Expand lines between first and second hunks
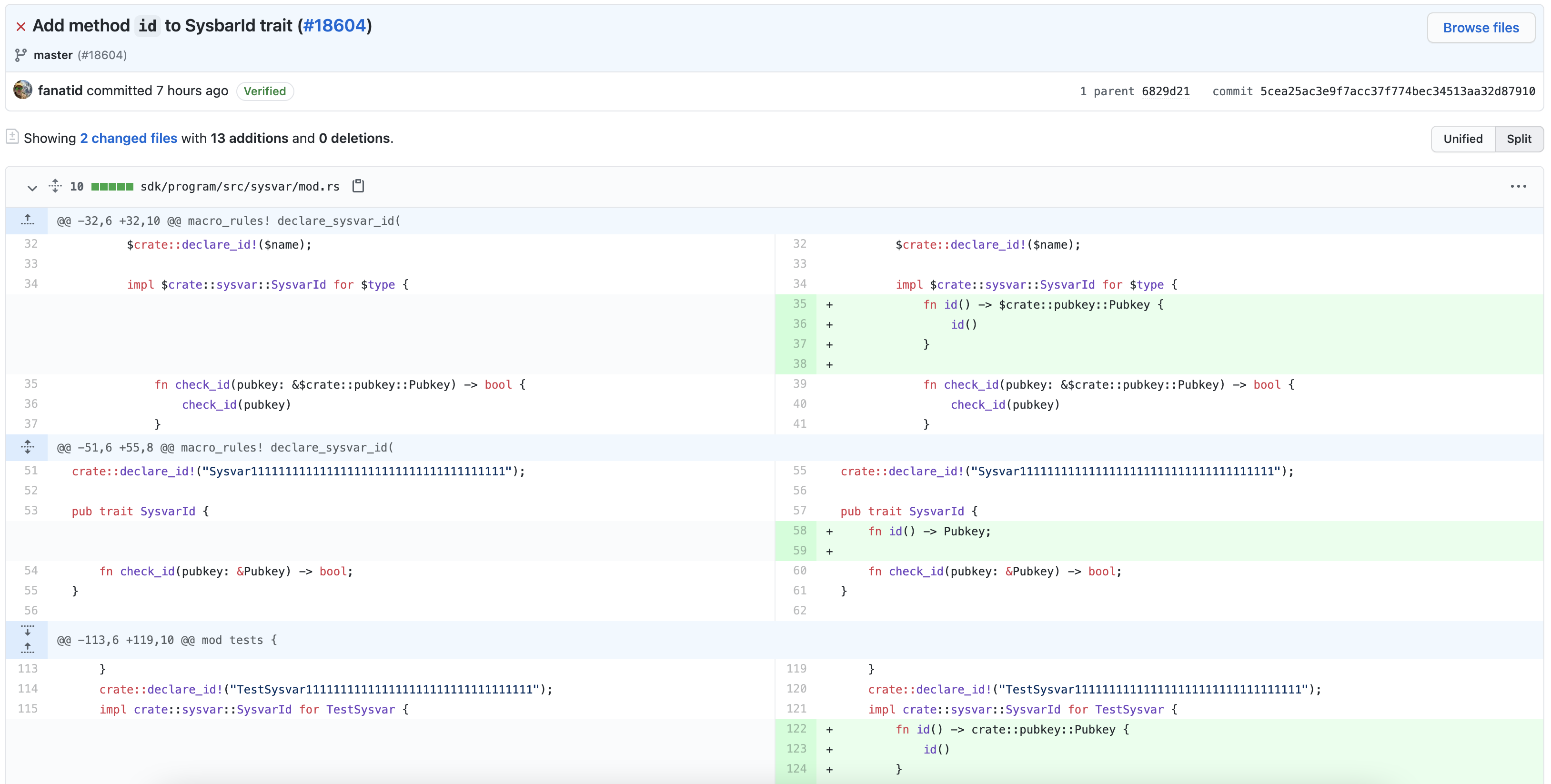The height and width of the screenshot is (784, 1551). [x=27, y=447]
